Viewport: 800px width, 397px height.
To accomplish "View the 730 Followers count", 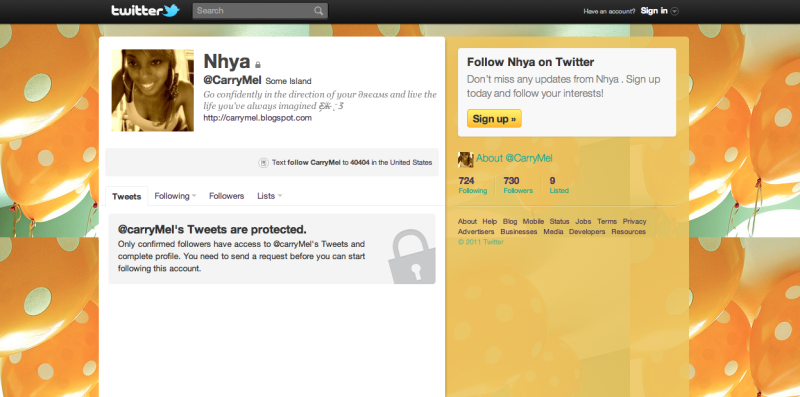I will pyautogui.click(x=518, y=185).
